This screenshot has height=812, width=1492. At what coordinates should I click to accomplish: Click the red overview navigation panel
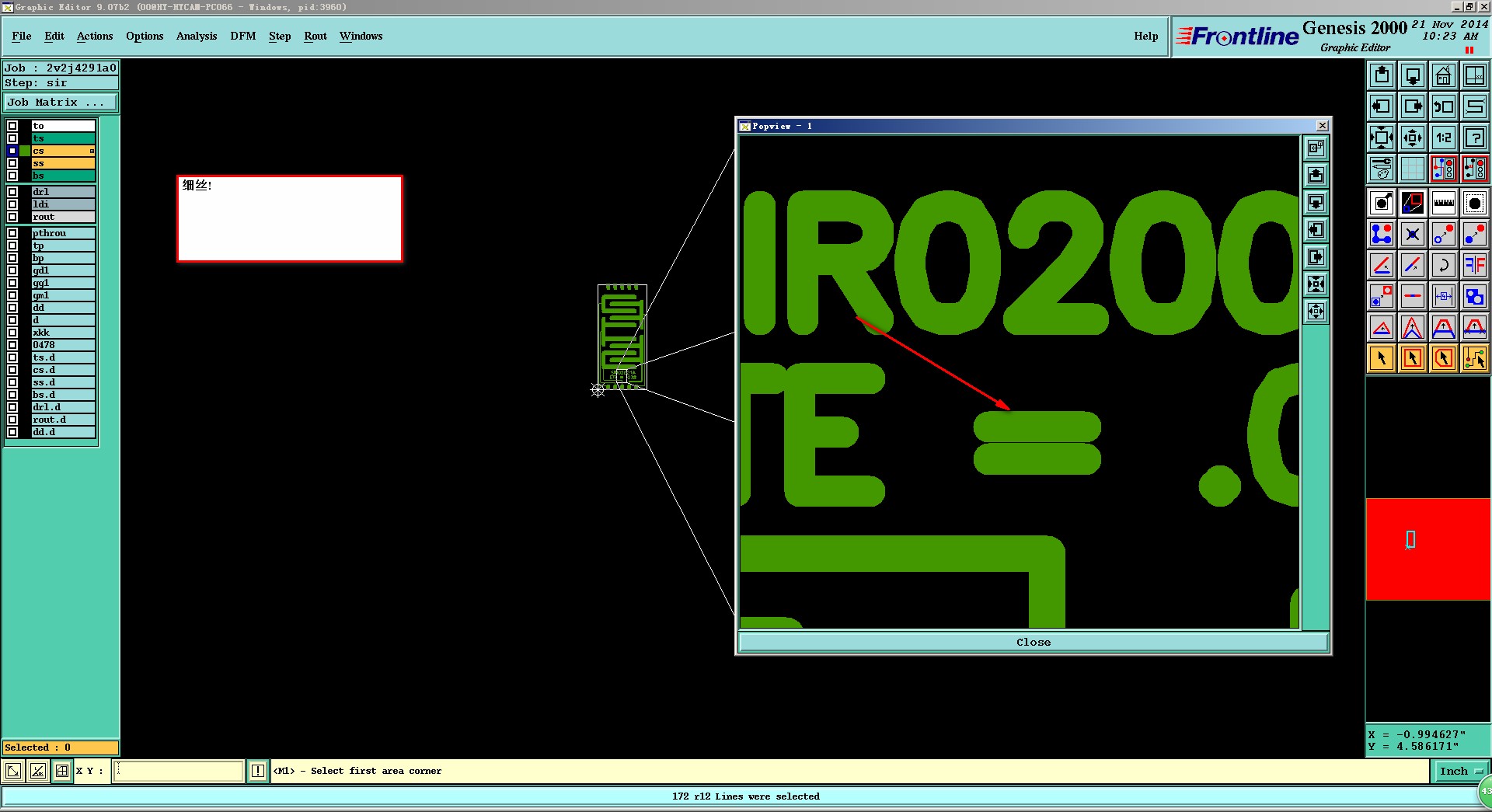(1428, 549)
